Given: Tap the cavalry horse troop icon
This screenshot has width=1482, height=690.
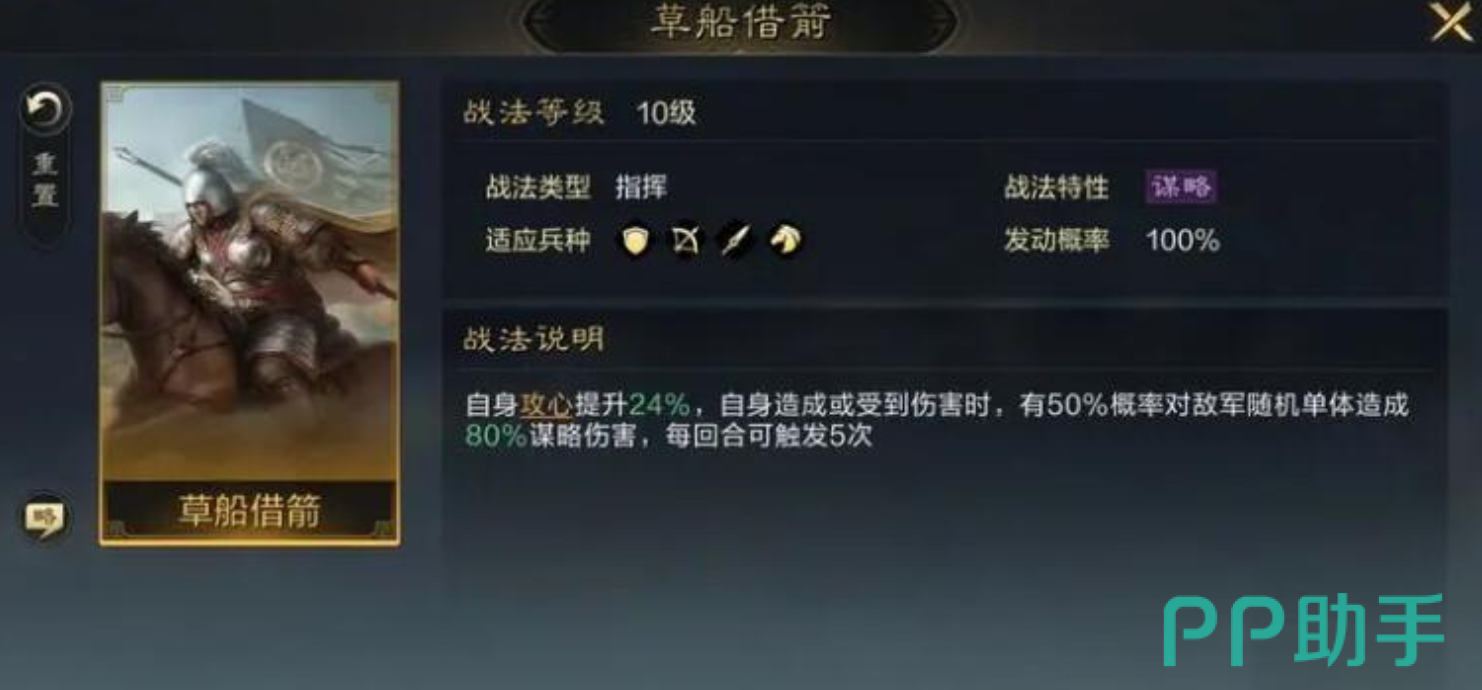Looking at the screenshot, I should pyautogui.click(x=786, y=240).
